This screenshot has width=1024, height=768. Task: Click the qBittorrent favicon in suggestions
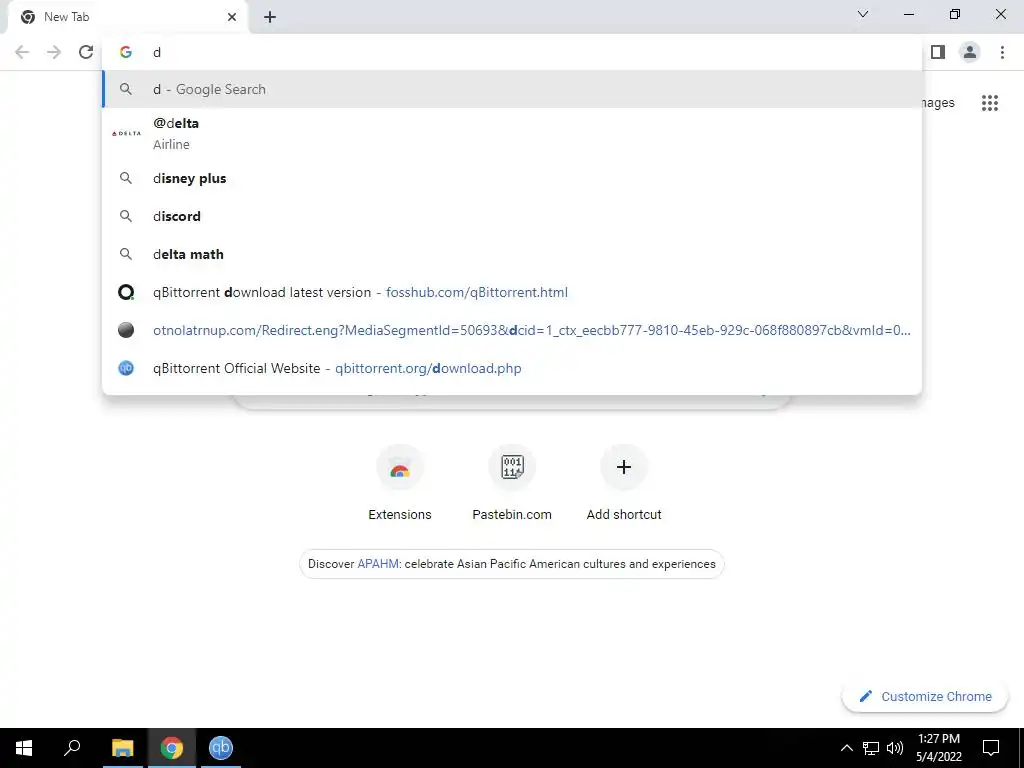point(126,368)
